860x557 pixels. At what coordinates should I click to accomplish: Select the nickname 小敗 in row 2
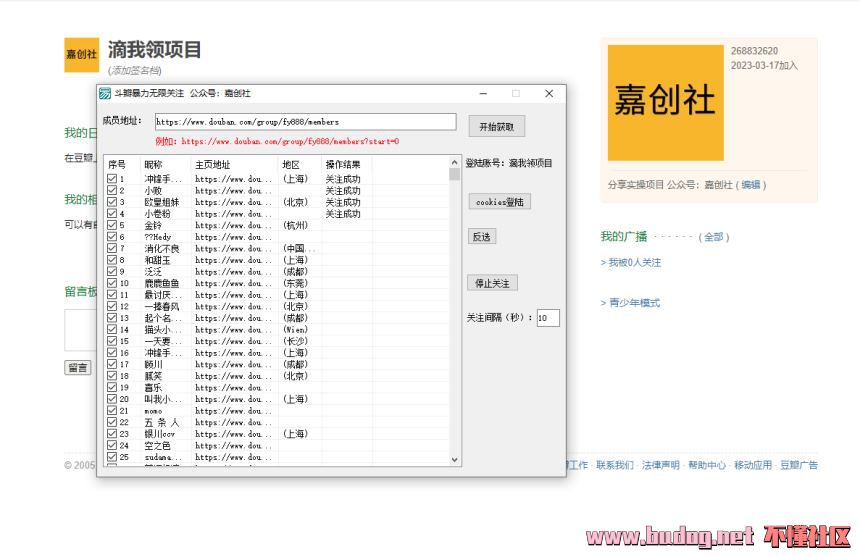click(153, 190)
